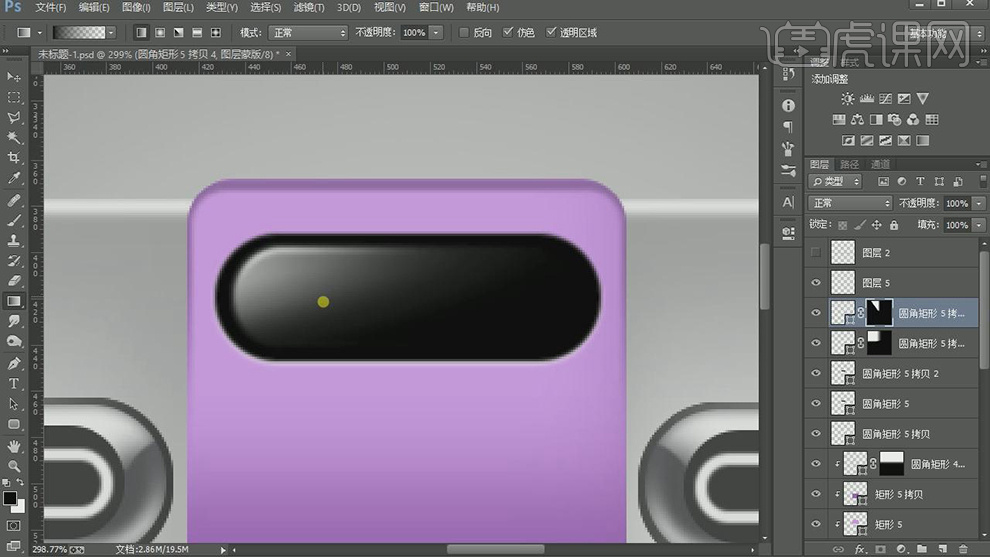Add a Curves adjustment

click(x=885, y=99)
